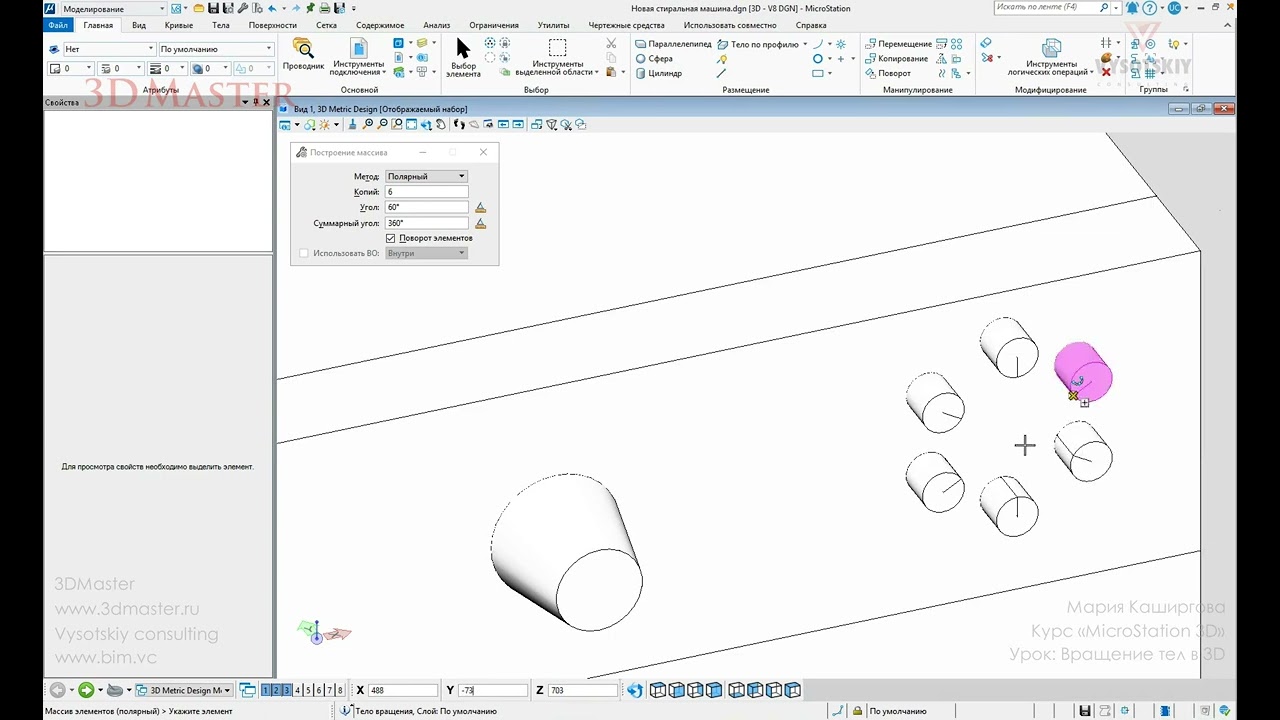Click the scissors cut icon in Выбор group

(x=611, y=44)
